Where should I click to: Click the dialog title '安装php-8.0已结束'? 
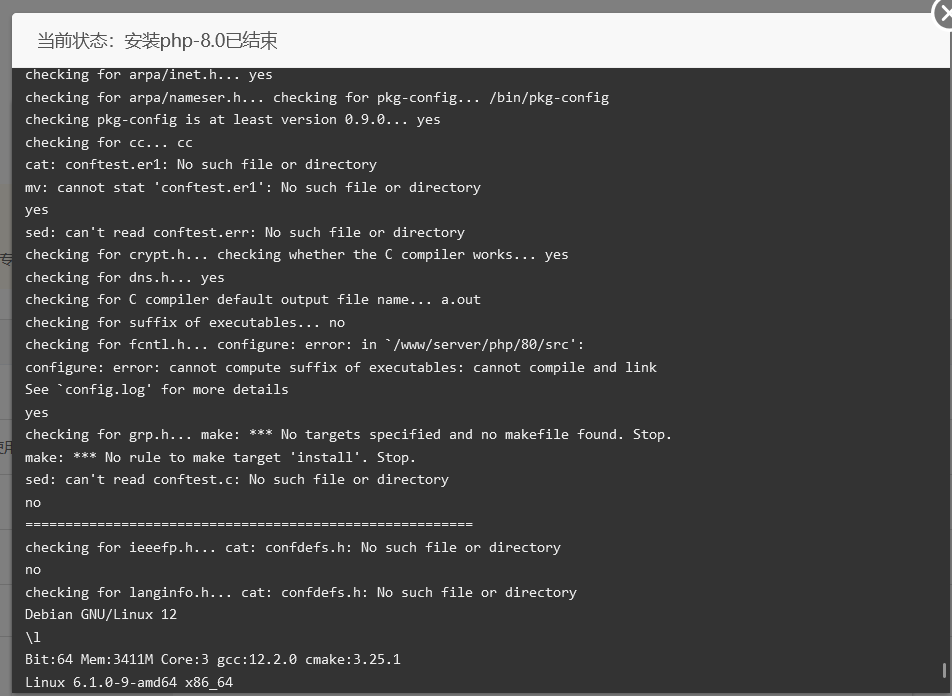click(x=201, y=41)
